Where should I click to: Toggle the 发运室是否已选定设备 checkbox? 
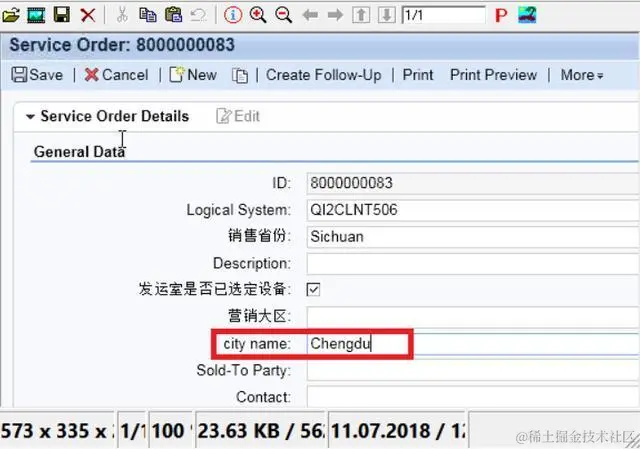pos(313,289)
